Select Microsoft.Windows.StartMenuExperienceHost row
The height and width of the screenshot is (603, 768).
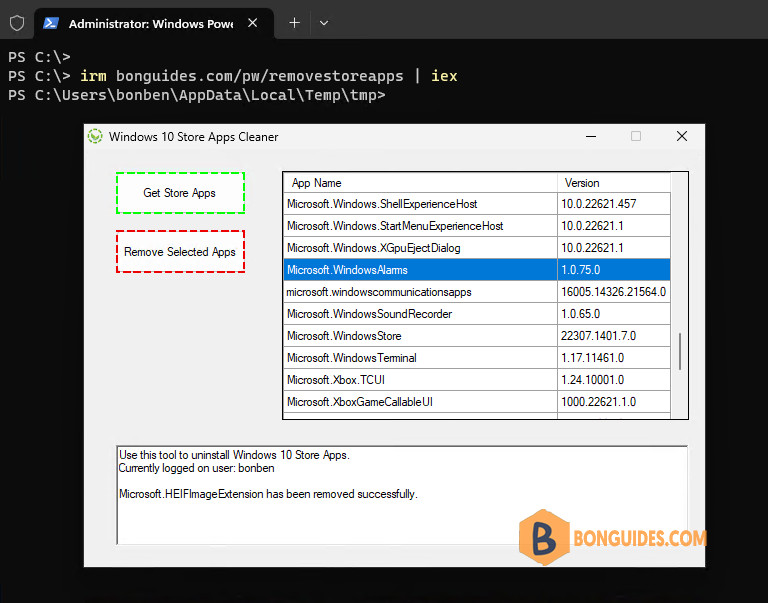click(x=477, y=226)
